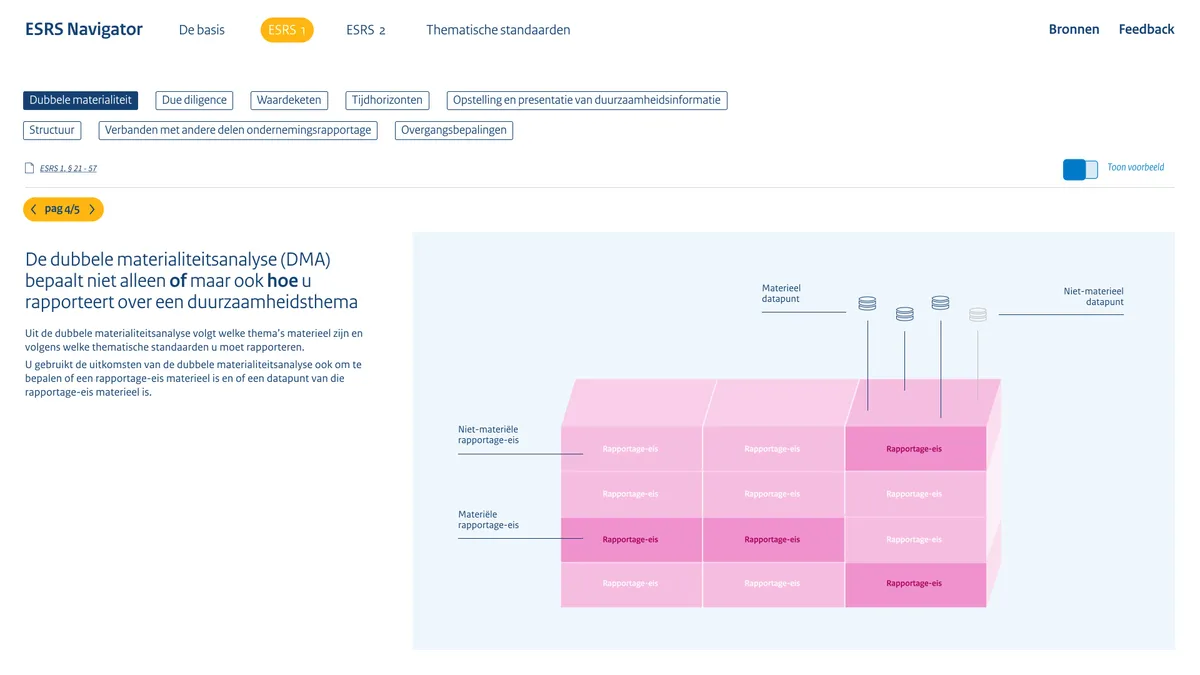Open the Overgangsbepalingen topic
1200x675 pixels.
(x=454, y=130)
